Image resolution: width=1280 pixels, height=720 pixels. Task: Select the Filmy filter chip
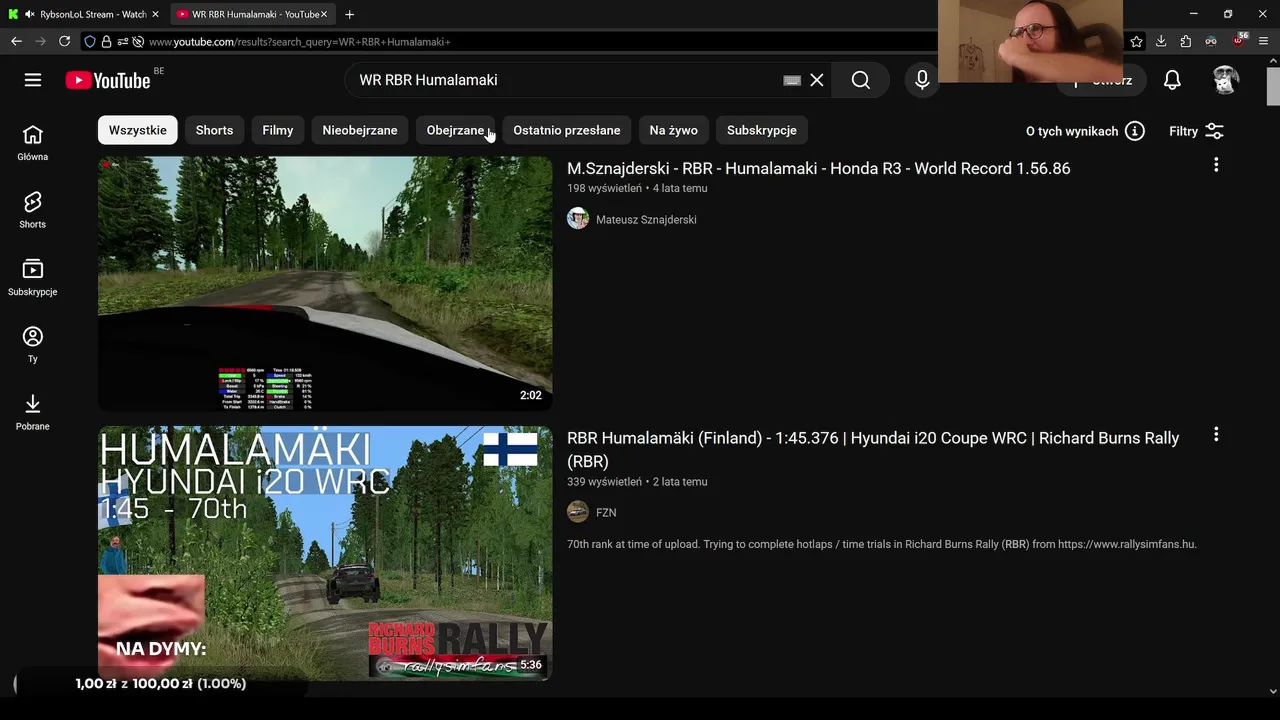(278, 130)
